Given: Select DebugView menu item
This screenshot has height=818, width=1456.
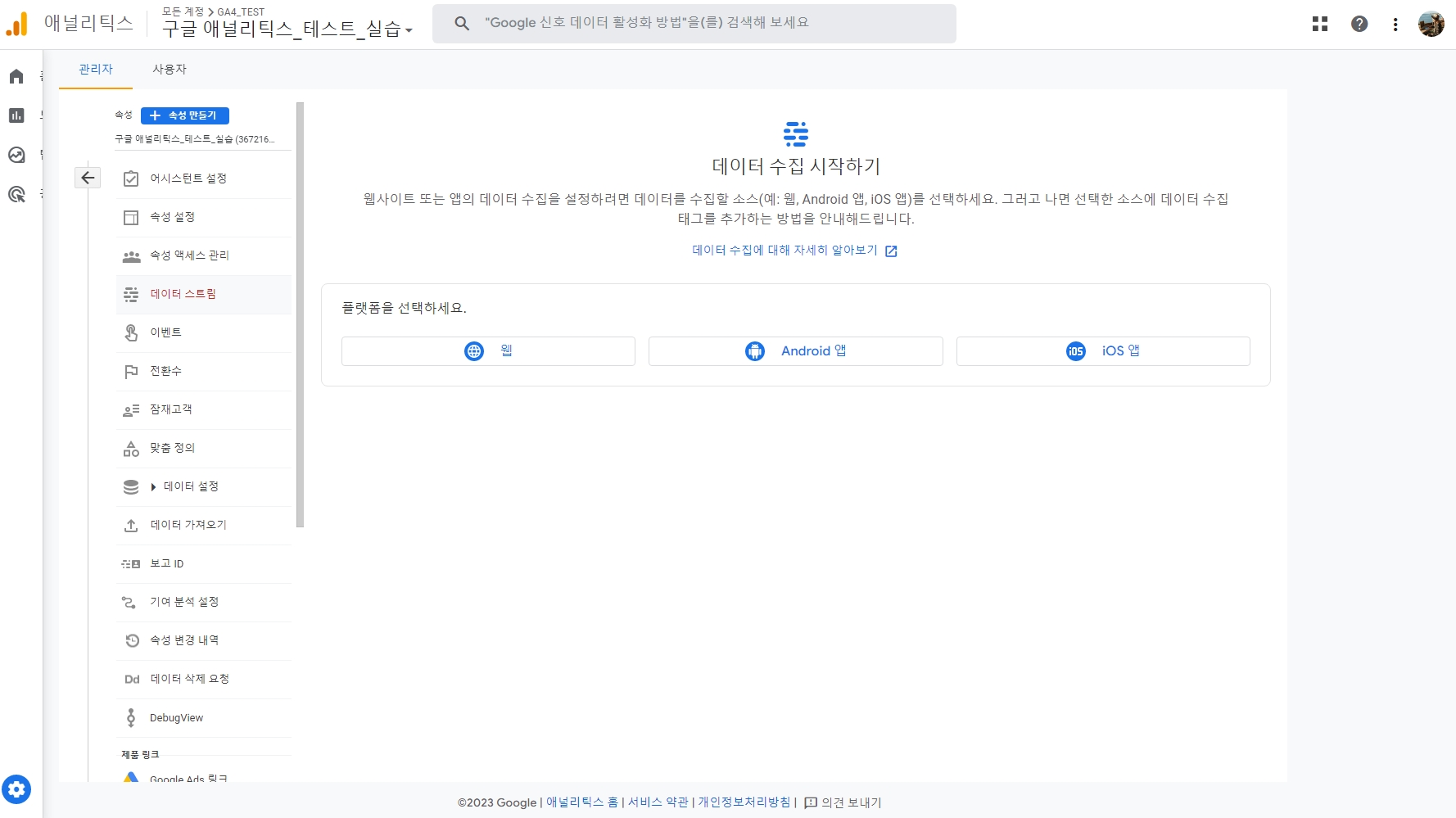Looking at the screenshot, I should tap(204, 718).
